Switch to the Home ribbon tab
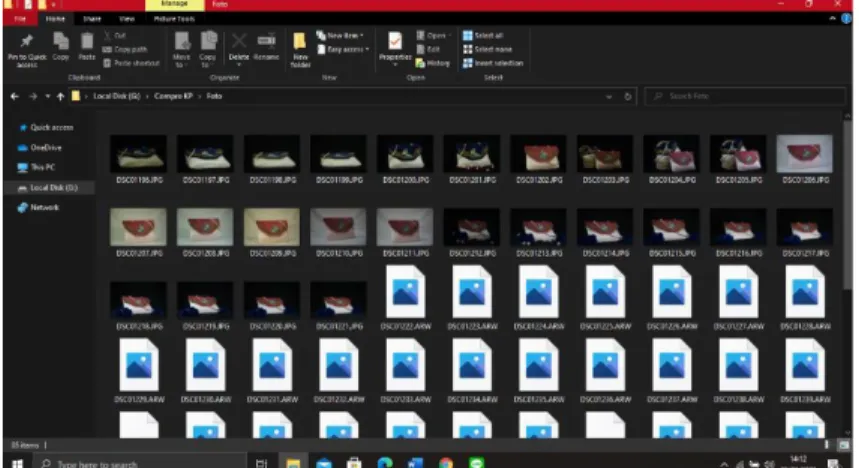 [55, 19]
